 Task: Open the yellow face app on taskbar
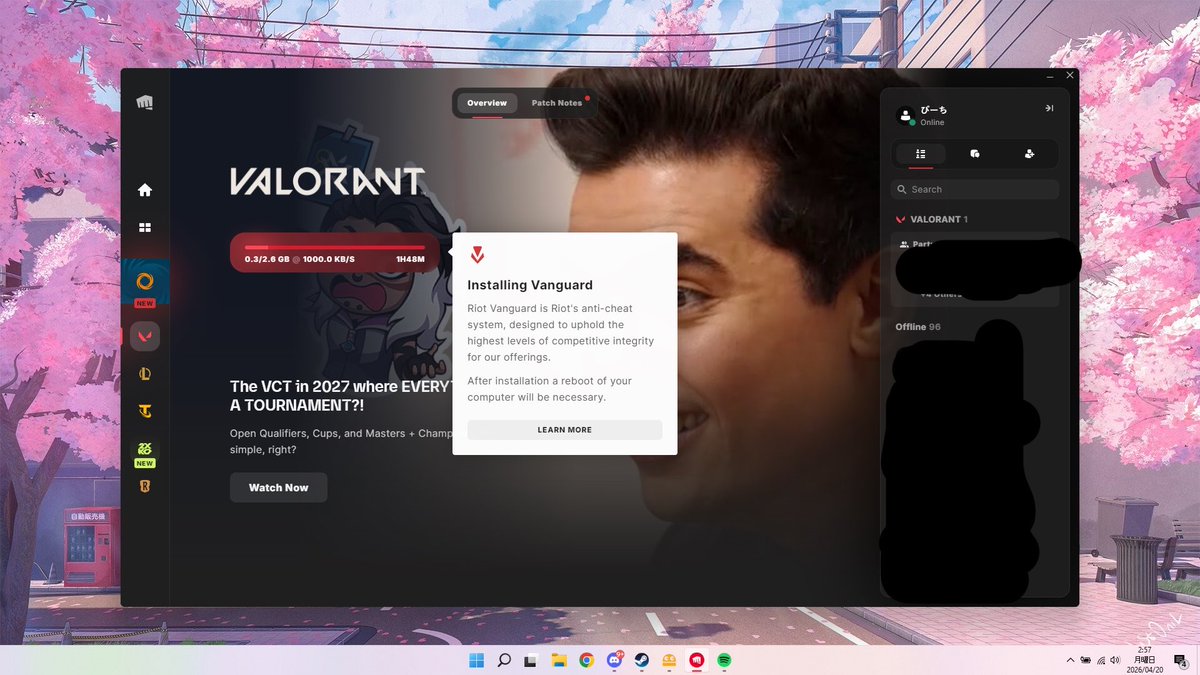(x=669, y=660)
